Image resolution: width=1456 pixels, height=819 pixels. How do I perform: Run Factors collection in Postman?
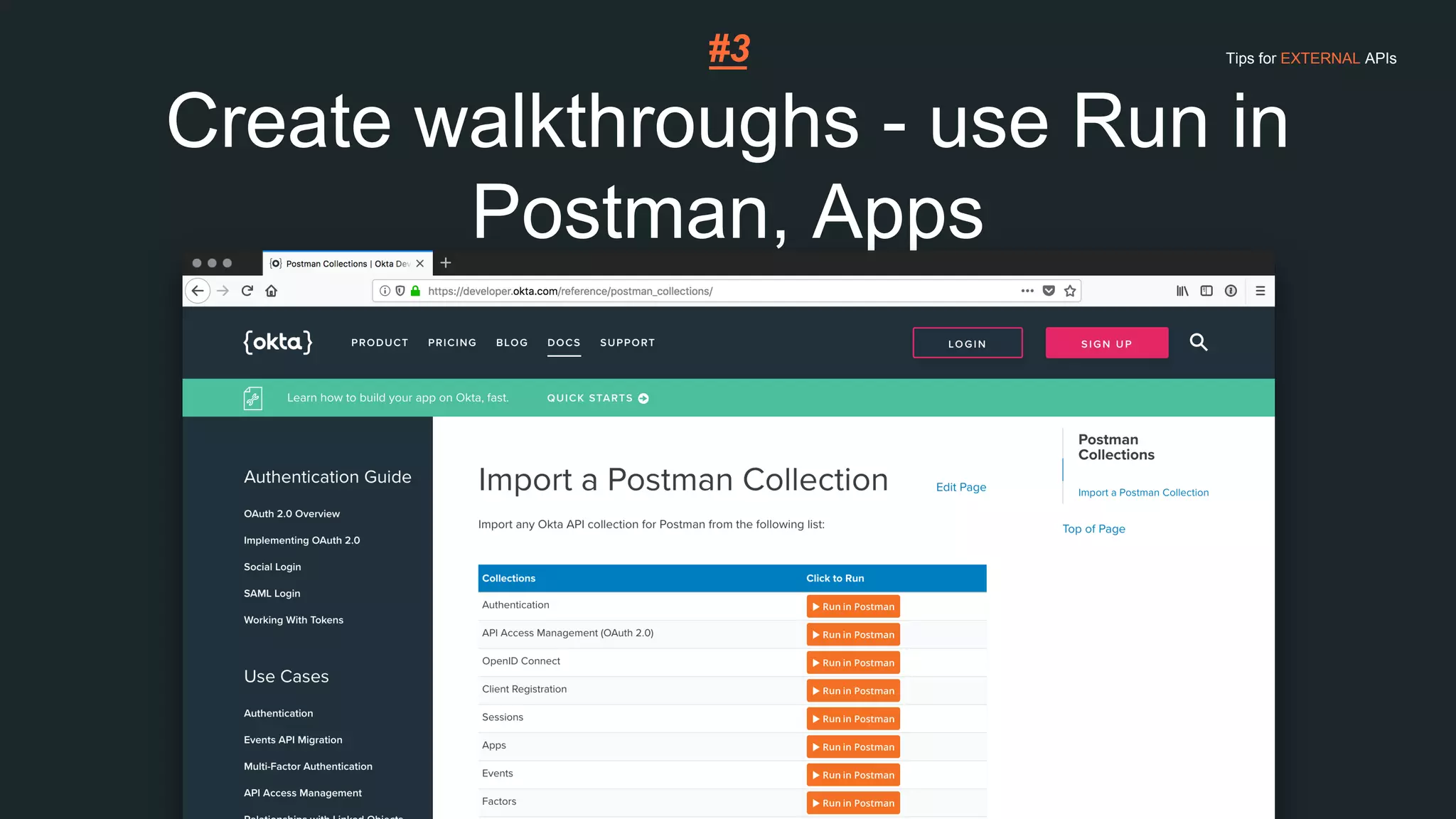pyautogui.click(x=853, y=803)
